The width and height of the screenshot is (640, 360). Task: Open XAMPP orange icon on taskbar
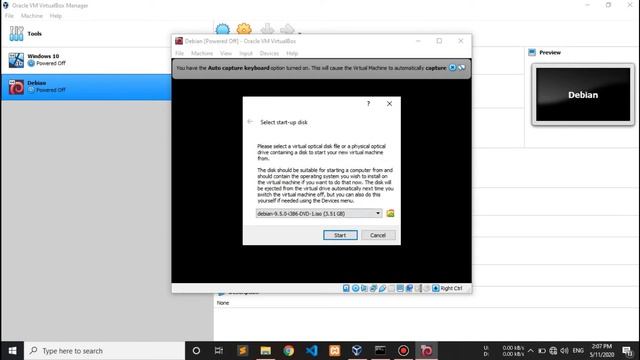coord(334,351)
